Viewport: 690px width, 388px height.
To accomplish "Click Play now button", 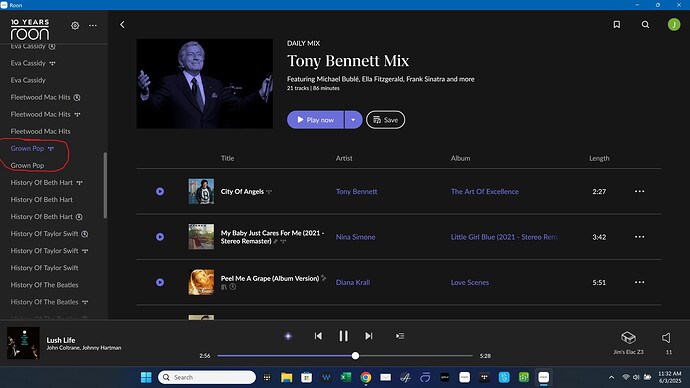I will (x=315, y=120).
